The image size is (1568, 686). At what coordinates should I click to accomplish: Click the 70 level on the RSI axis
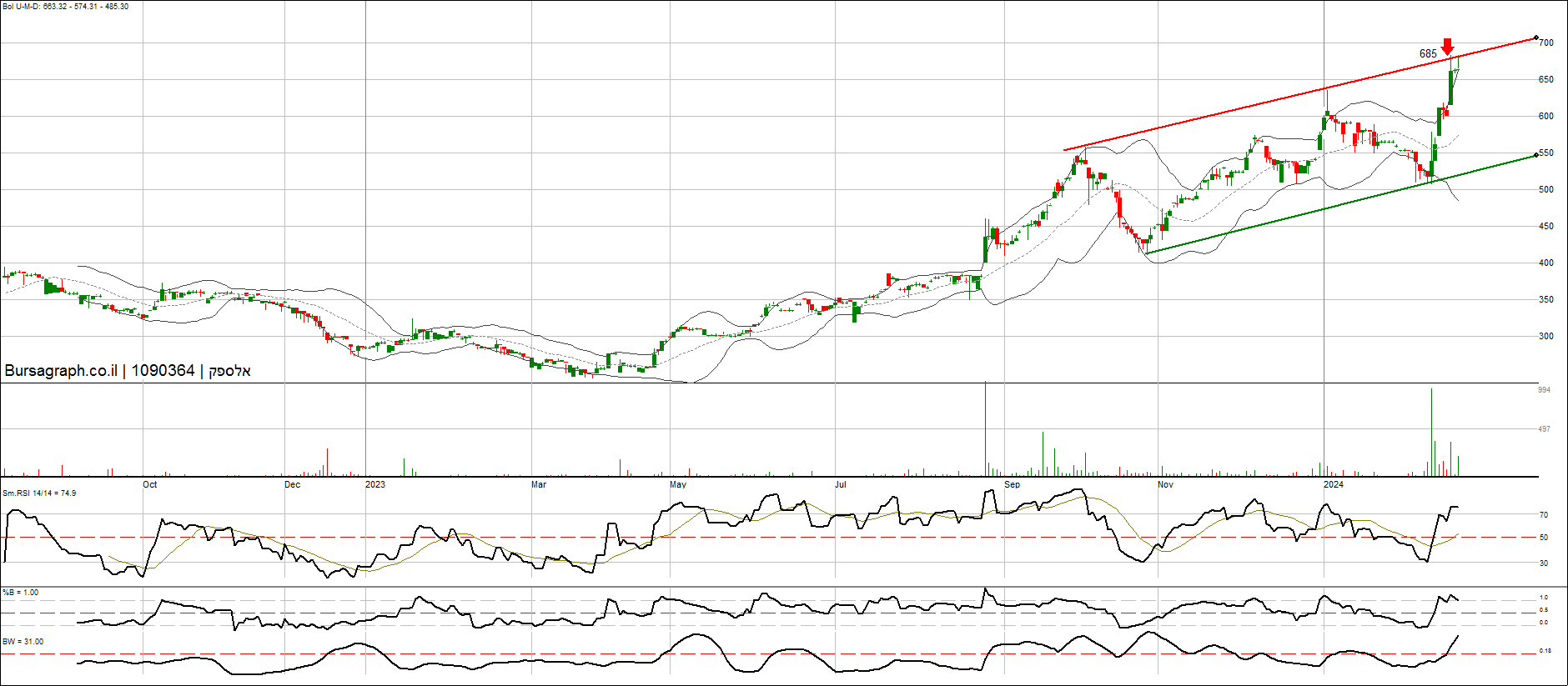coord(1544,515)
